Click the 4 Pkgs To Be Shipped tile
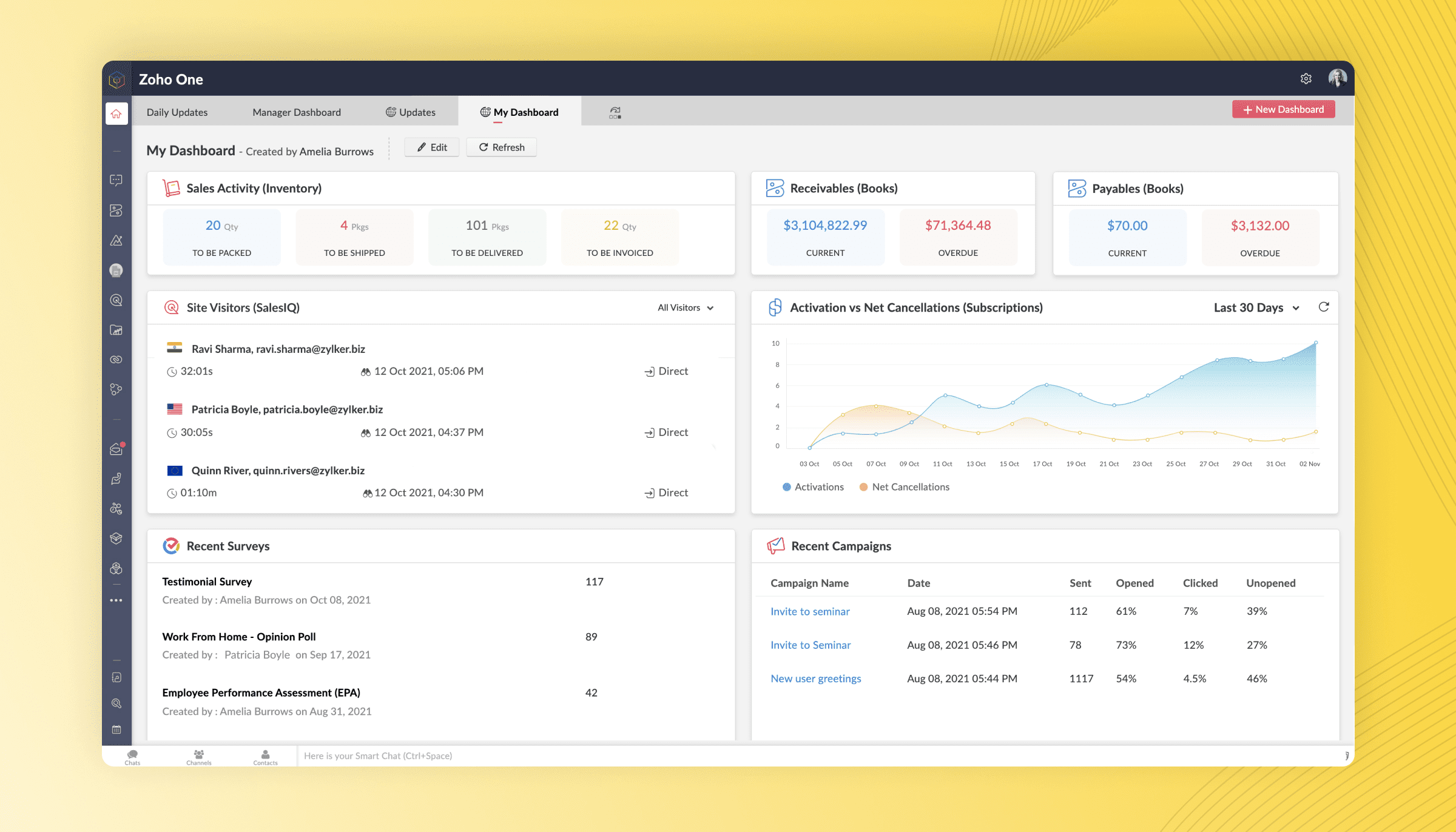 [x=354, y=237]
